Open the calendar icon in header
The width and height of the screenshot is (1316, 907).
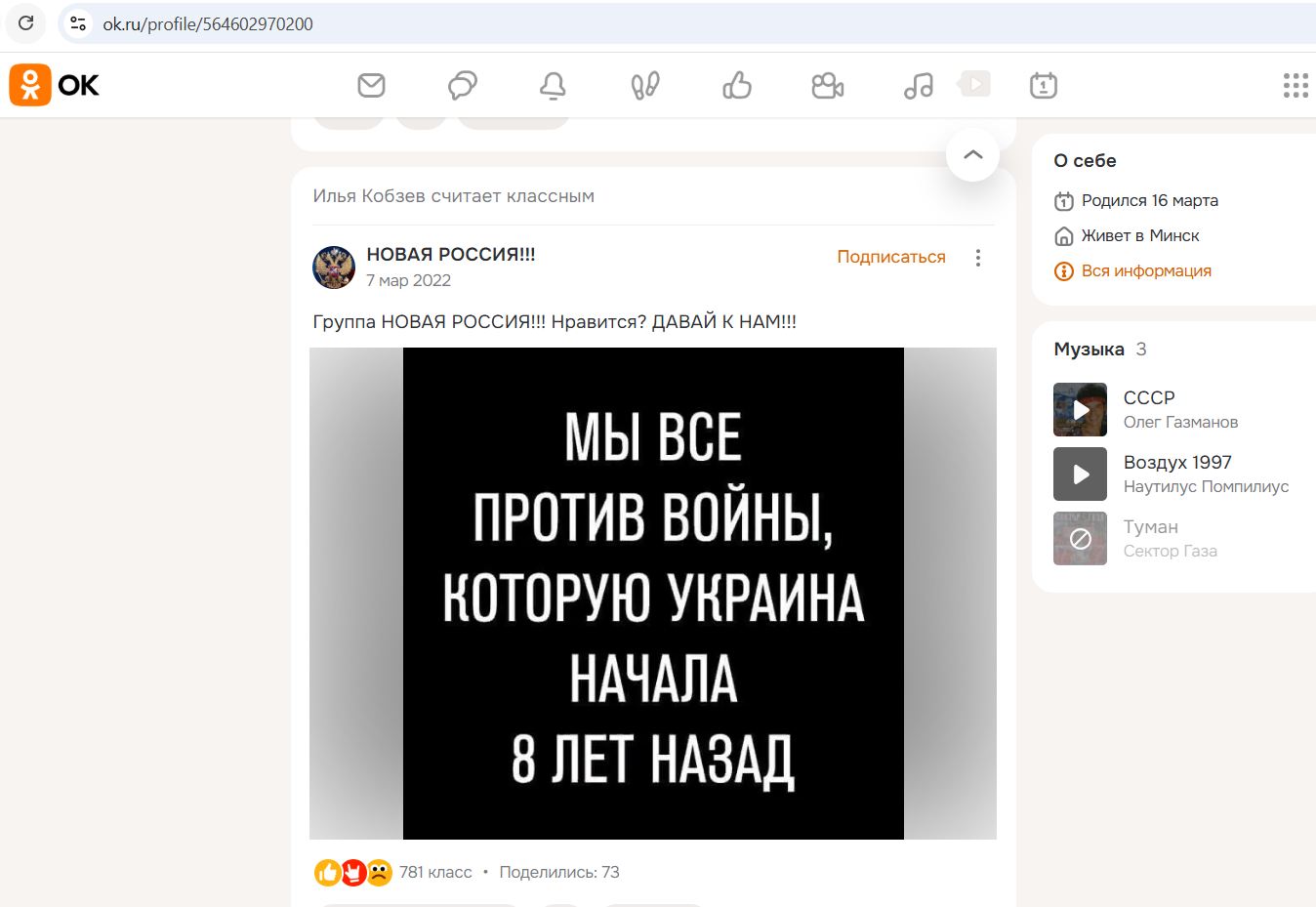(x=1044, y=86)
